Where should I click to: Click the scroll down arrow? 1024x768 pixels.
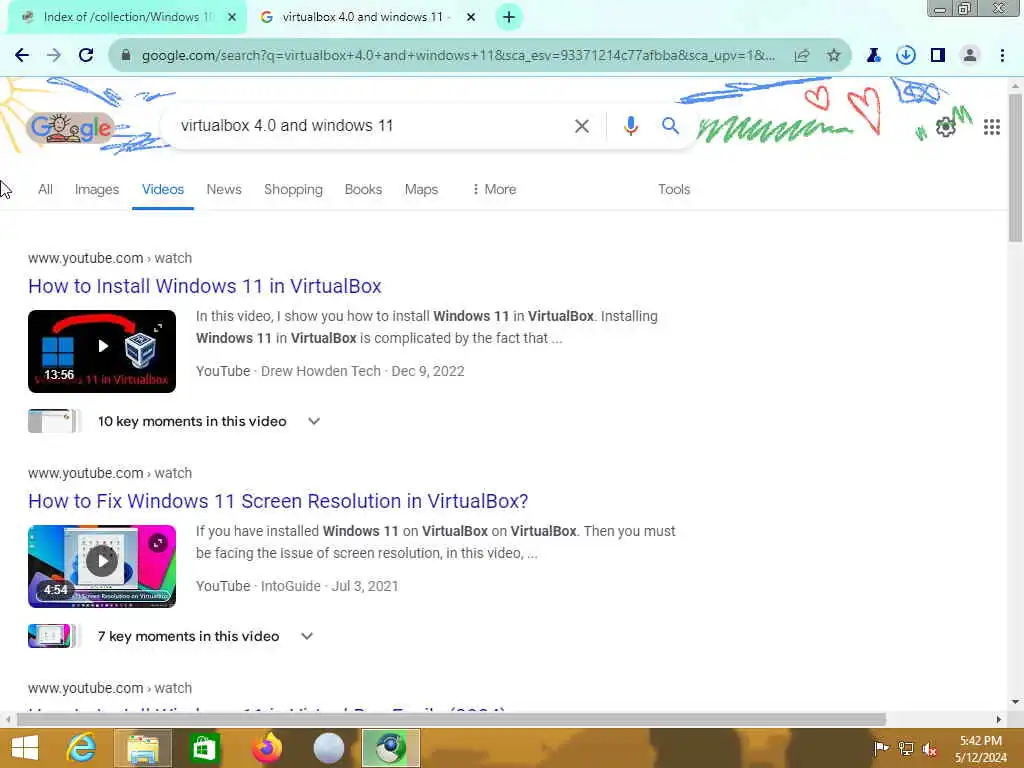1016,703
